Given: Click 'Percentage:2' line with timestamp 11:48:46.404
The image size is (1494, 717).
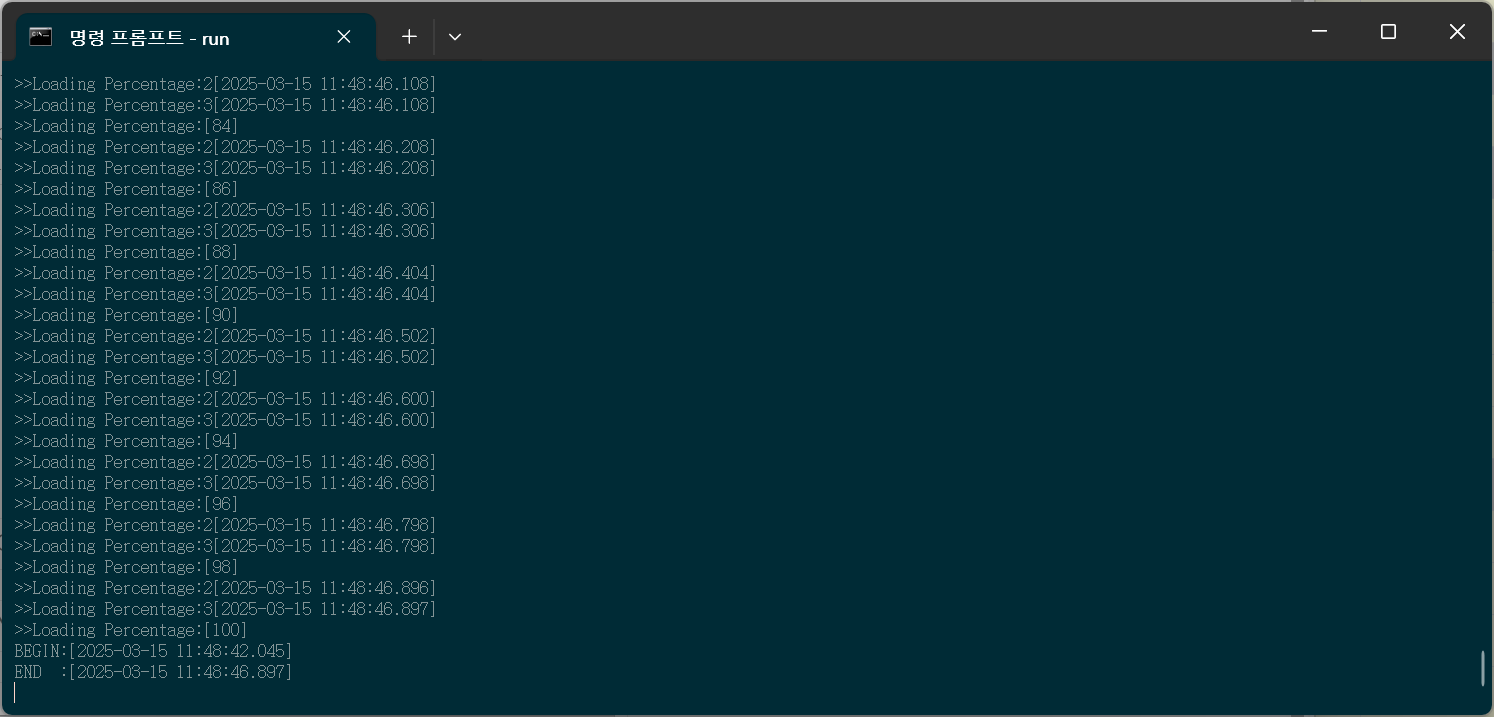Looking at the screenshot, I should (225, 273).
